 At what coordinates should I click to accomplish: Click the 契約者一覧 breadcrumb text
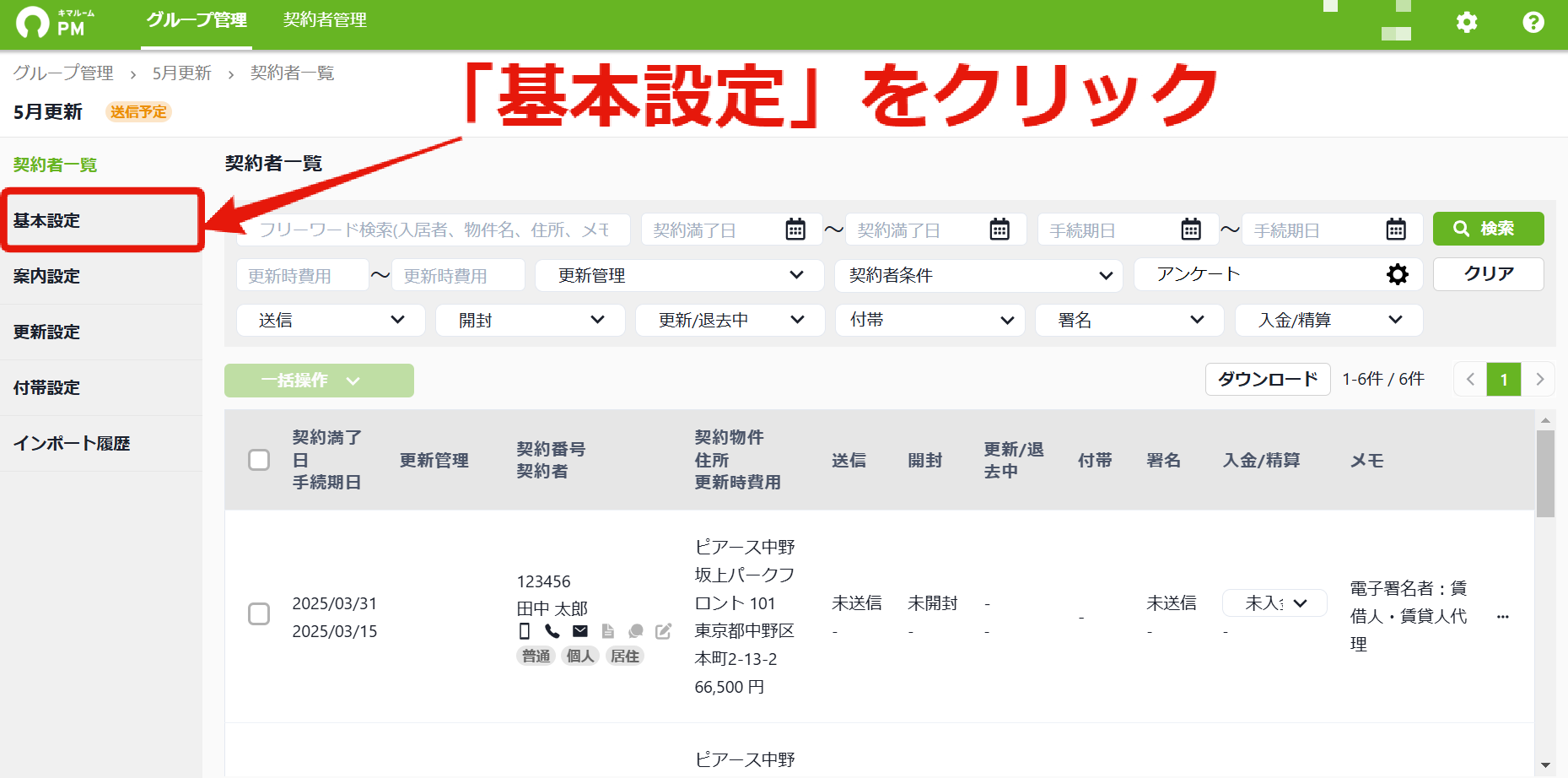point(292,73)
